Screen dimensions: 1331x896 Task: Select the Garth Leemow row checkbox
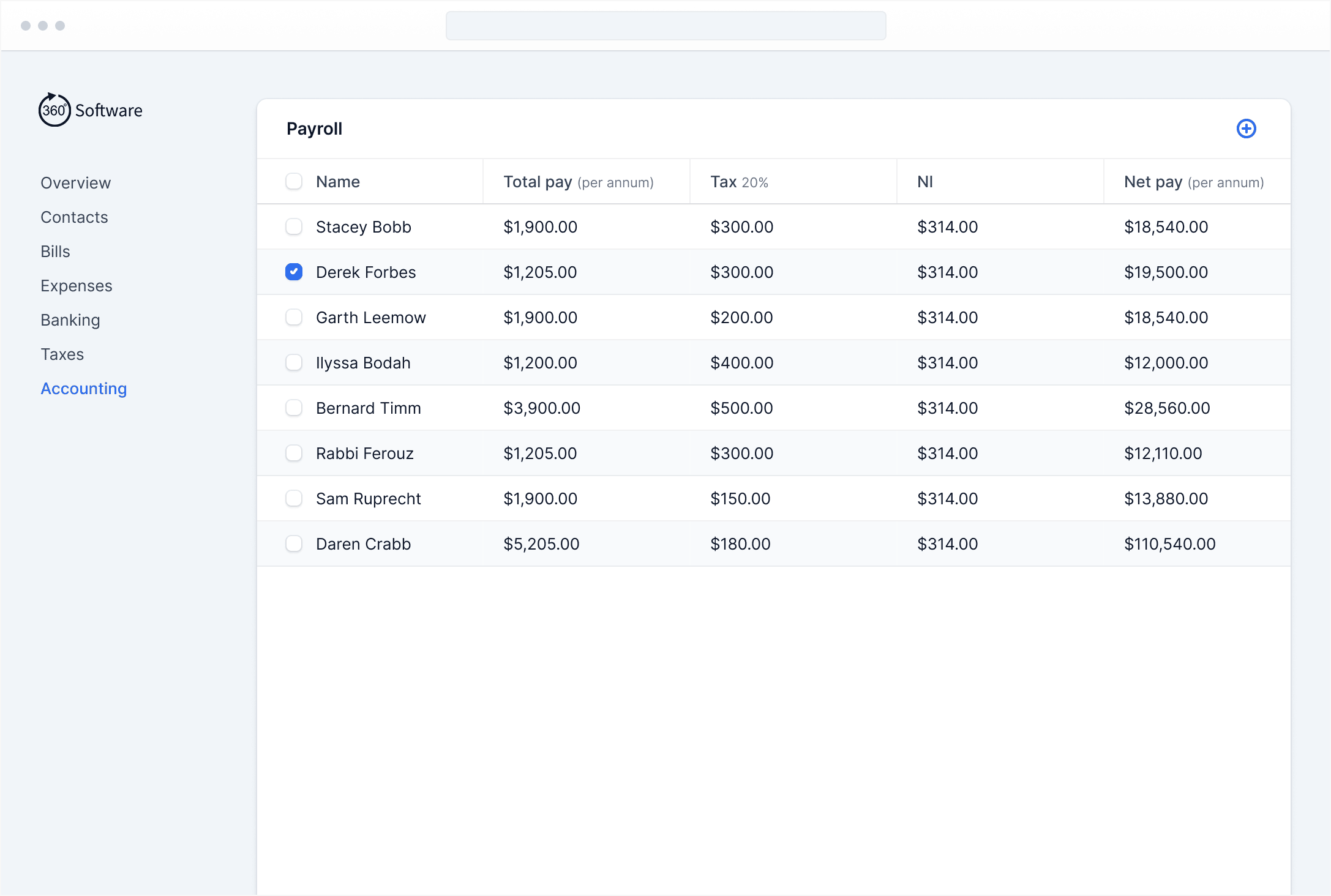[294, 317]
